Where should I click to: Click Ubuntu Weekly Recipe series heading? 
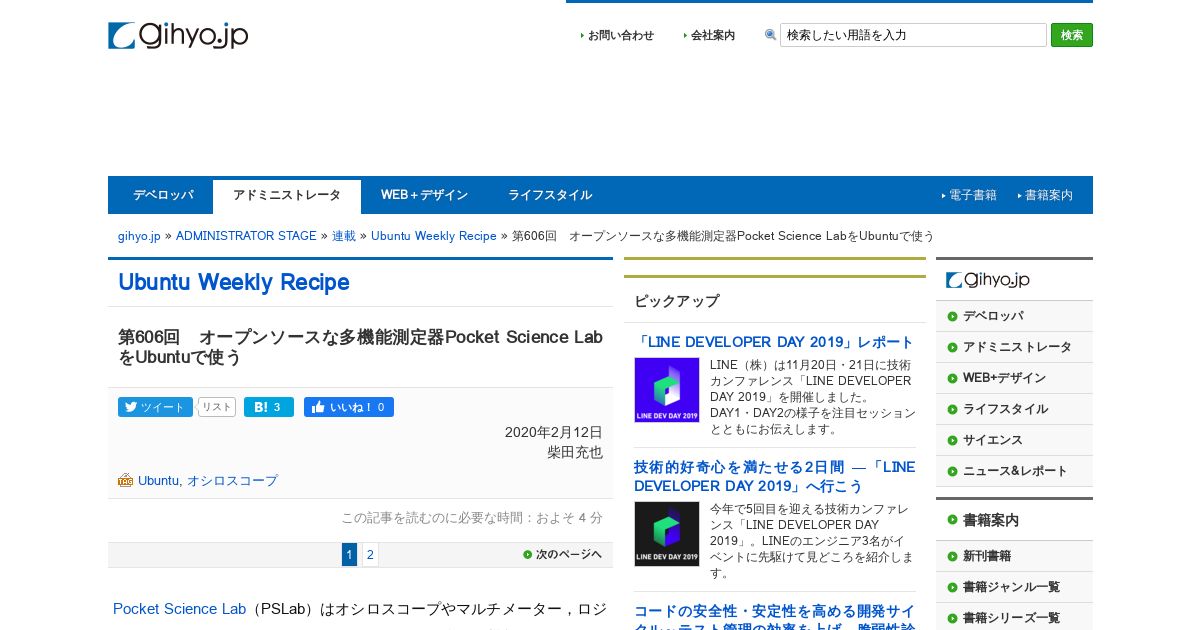pos(234,282)
